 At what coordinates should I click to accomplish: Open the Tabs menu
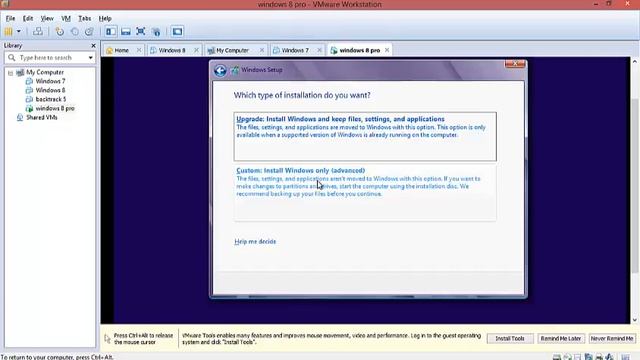[x=84, y=18]
